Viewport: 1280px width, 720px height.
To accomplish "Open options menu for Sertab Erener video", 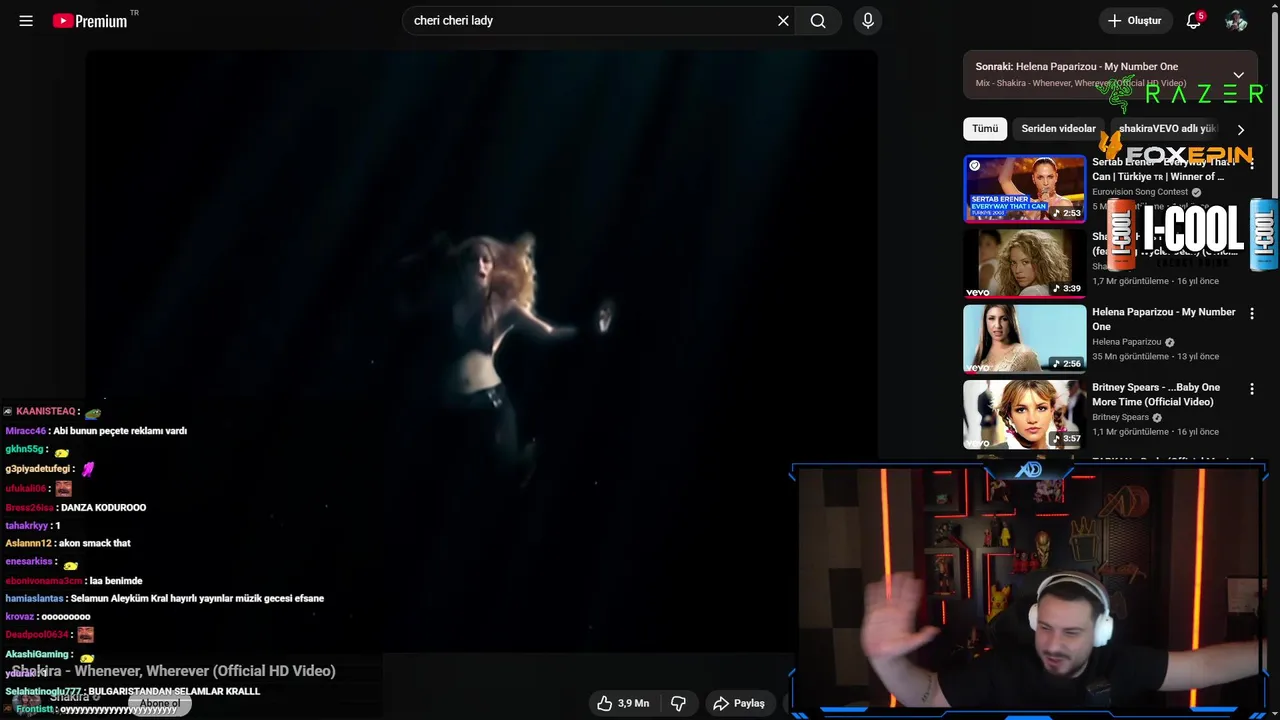I will (1251, 163).
